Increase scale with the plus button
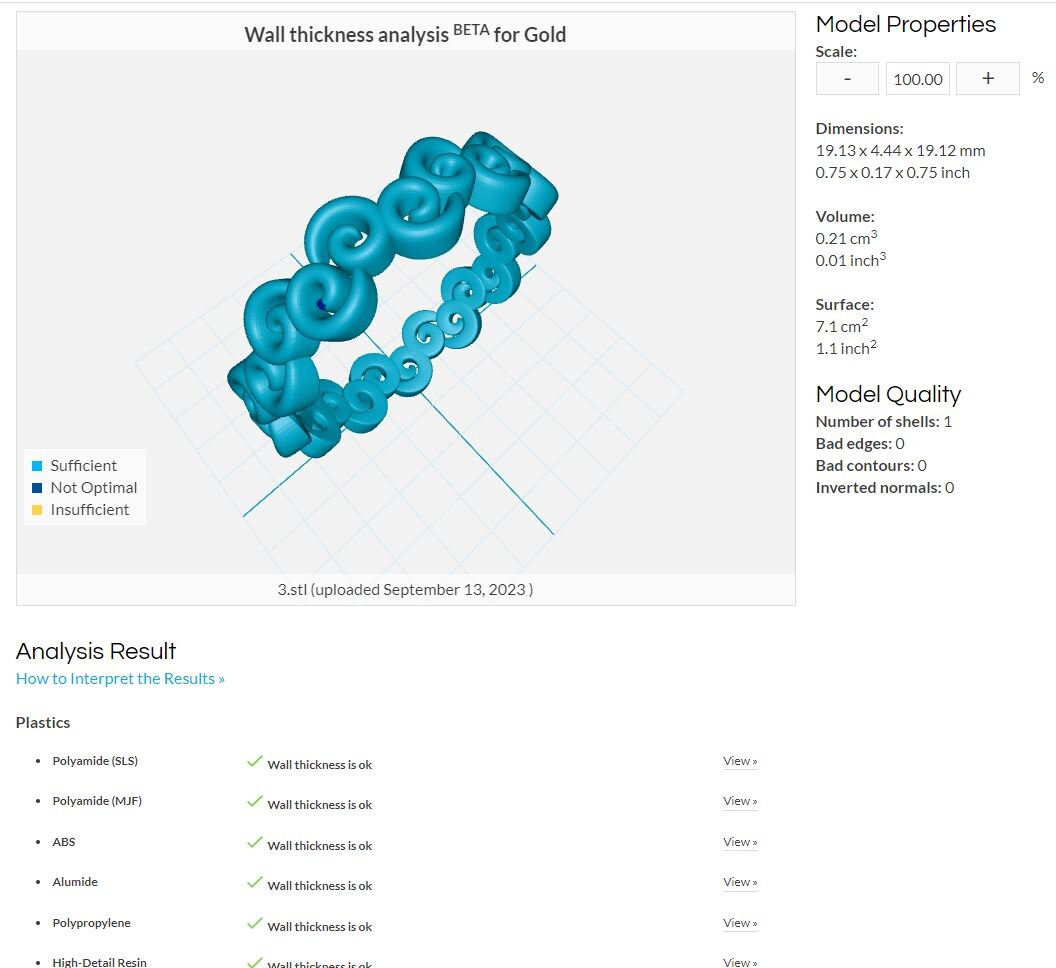The image size is (1056, 968). [x=987, y=79]
